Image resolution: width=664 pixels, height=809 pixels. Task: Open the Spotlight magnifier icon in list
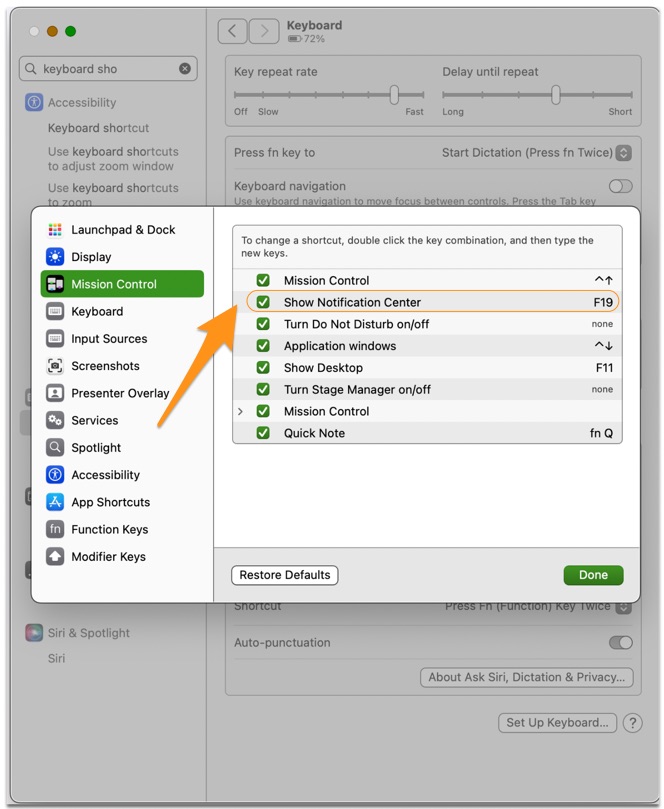coord(55,447)
